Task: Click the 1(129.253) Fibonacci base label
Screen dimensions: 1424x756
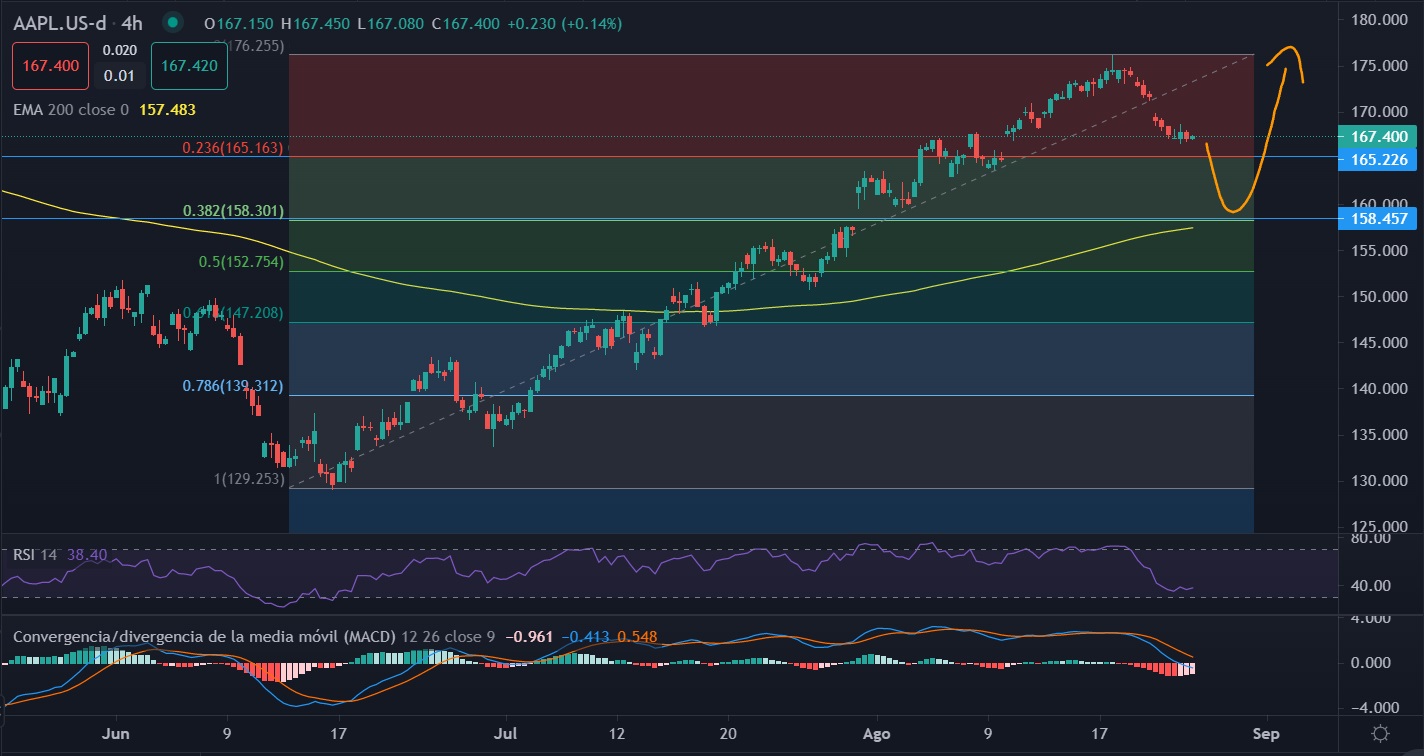Action: click(249, 481)
